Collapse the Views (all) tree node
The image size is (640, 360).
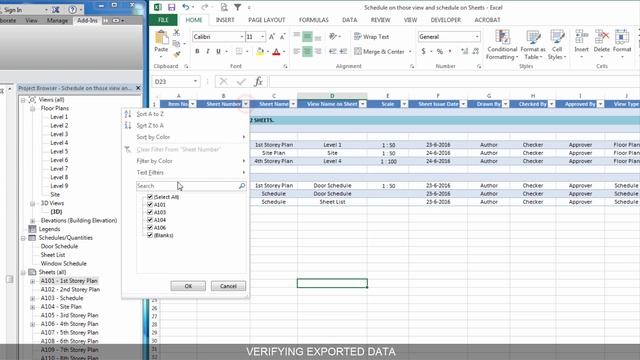pyautogui.click(x=23, y=100)
